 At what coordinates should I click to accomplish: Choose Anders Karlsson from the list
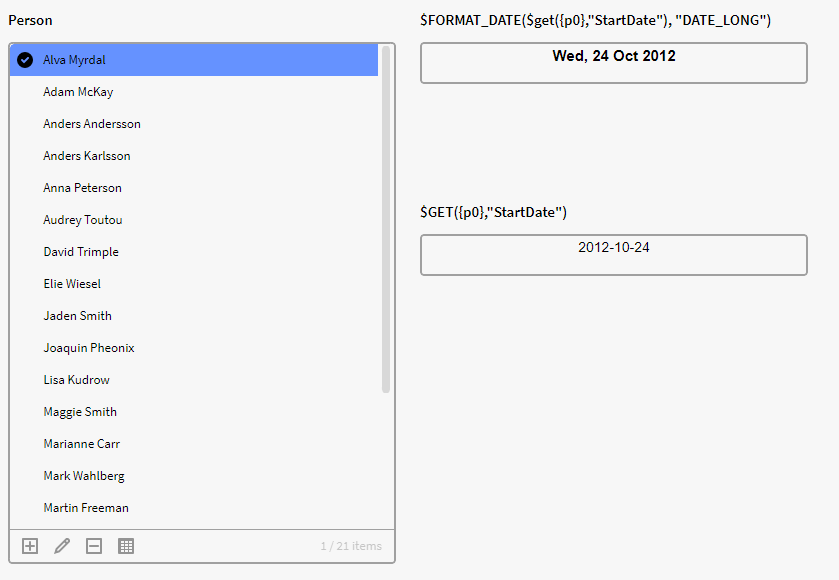tap(87, 156)
